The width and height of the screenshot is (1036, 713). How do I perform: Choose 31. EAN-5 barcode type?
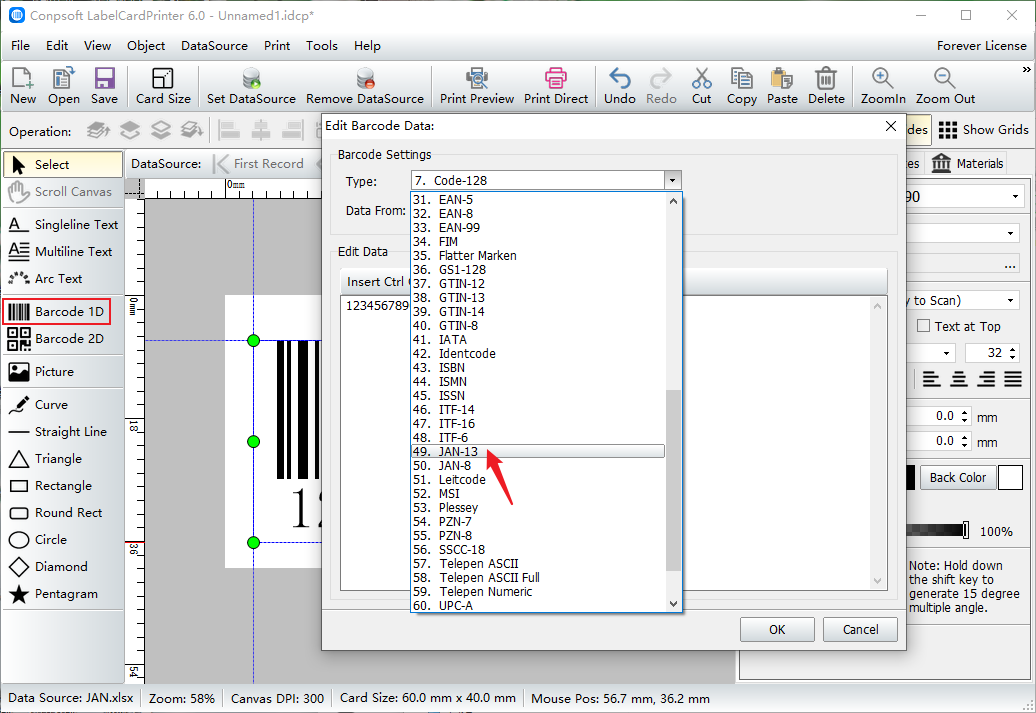click(x=538, y=200)
